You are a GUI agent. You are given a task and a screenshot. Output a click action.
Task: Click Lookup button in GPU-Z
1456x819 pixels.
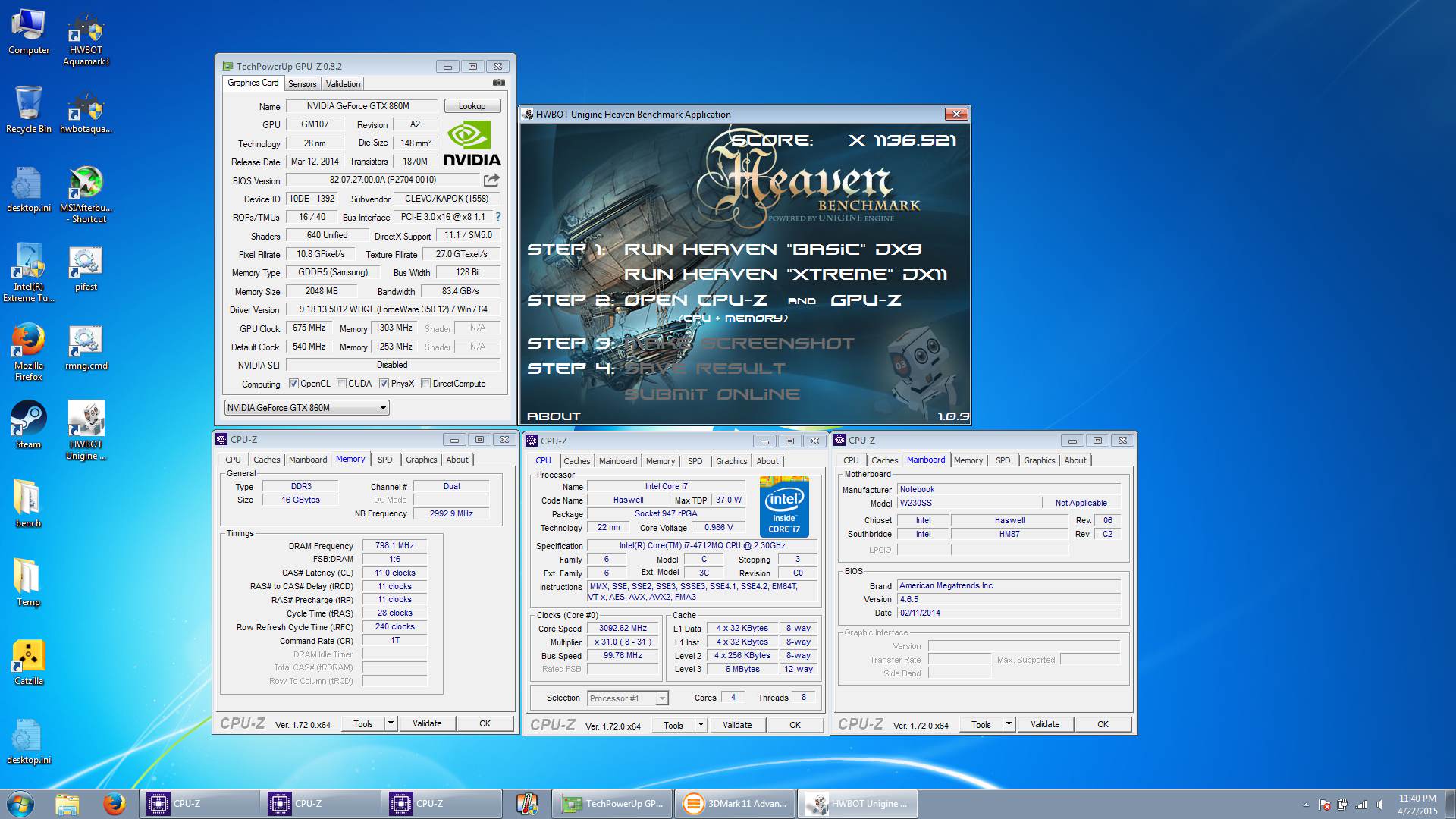tap(472, 106)
